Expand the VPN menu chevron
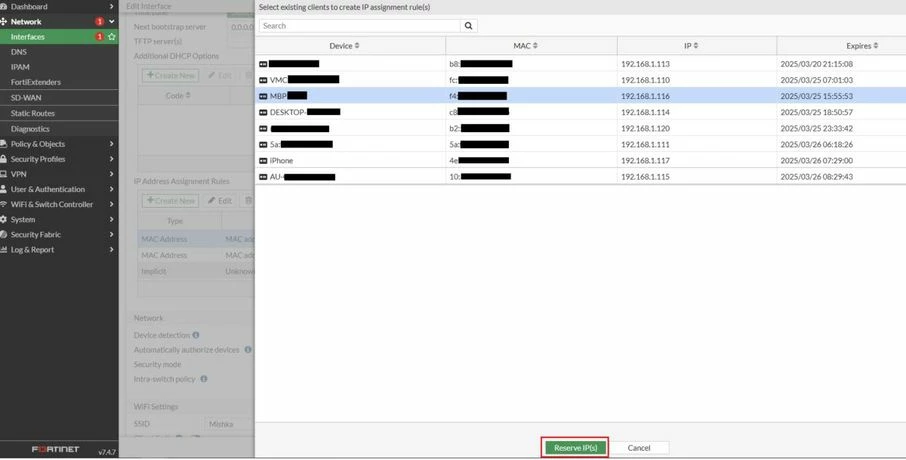The width and height of the screenshot is (906, 460). pyautogui.click(x=112, y=174)
